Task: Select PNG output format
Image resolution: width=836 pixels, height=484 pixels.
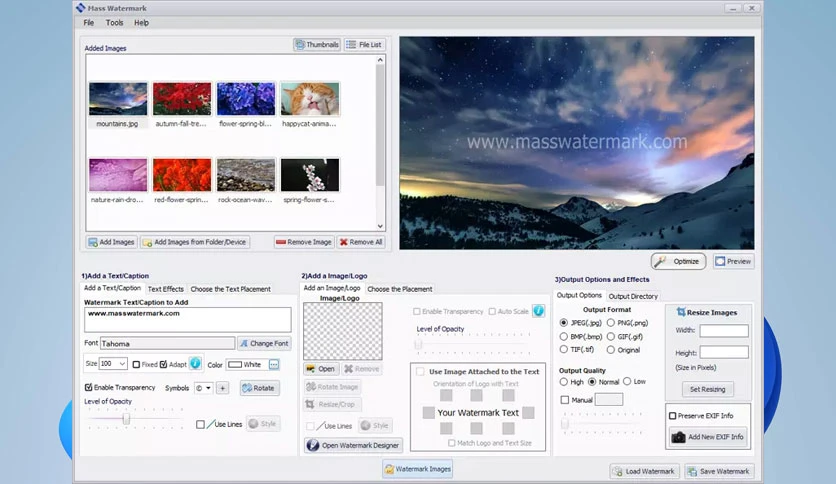Action: (x=610, y=323)
